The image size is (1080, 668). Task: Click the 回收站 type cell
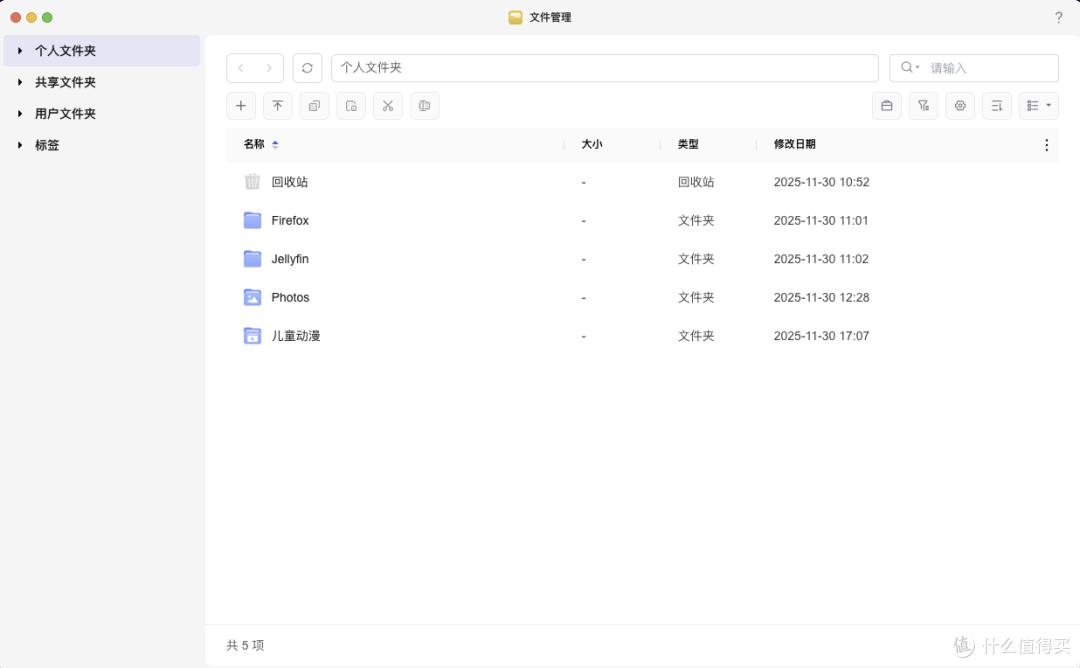coord(696,182)
